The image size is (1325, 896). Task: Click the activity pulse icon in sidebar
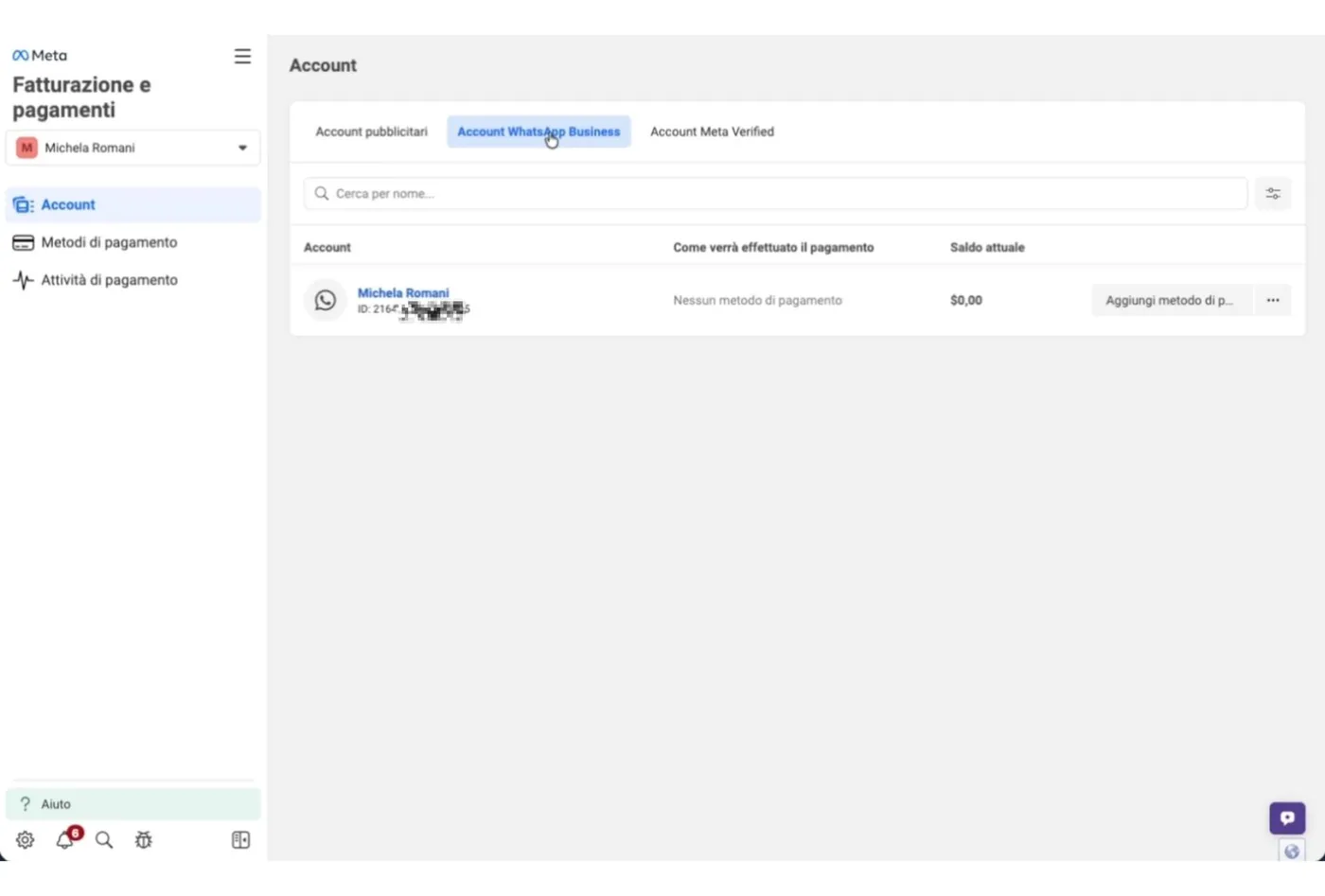tap(23, 280)
